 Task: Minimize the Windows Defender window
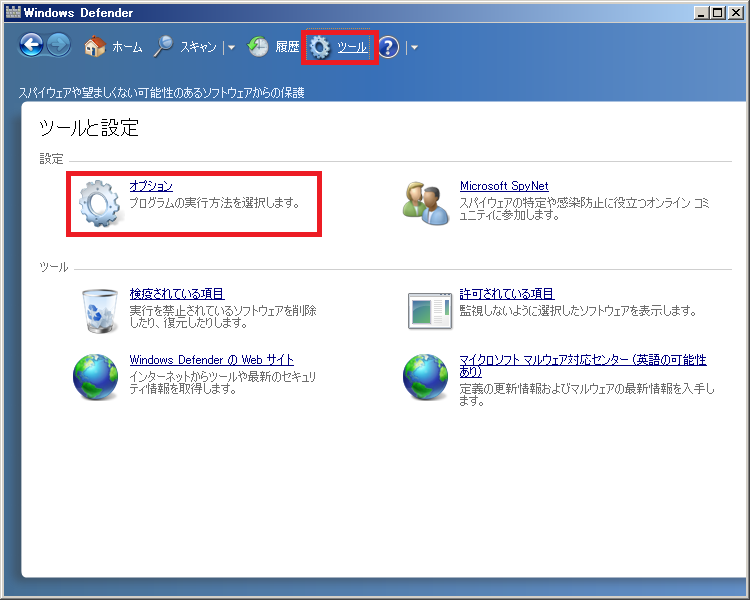pyautogui.click(x=701, y=13)
